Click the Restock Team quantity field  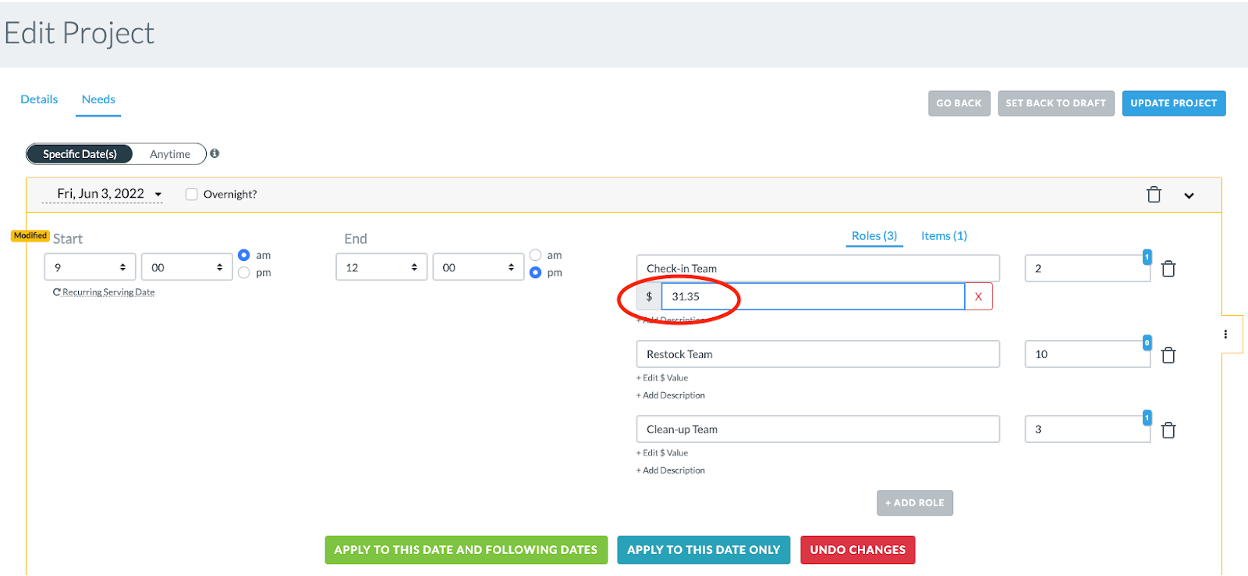pos(1087,354)
